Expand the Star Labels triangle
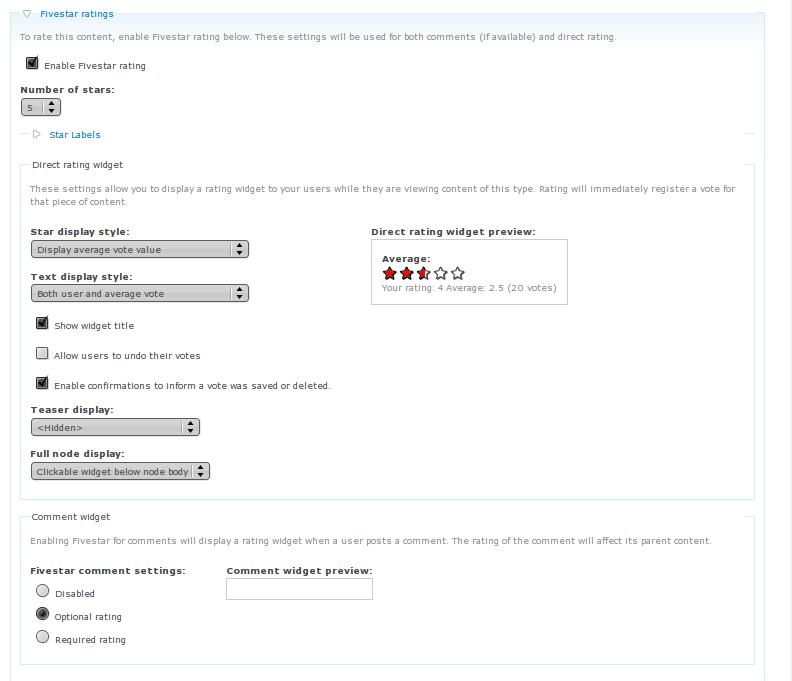The height and width of the screenshot is (681, 792). pyautogui.click(x=37, y=134)
